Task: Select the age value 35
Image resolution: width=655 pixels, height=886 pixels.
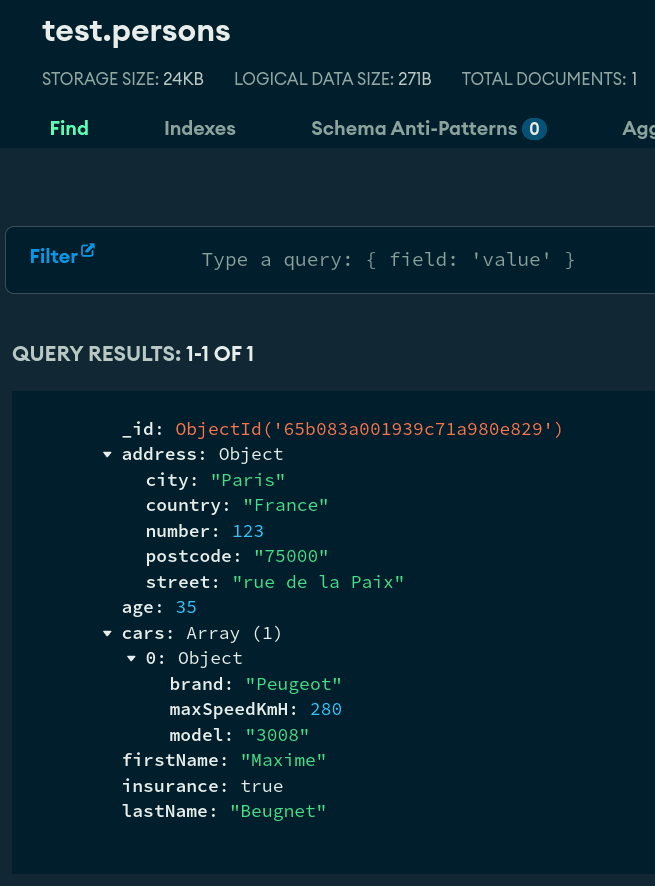Action: click(185, 608)
